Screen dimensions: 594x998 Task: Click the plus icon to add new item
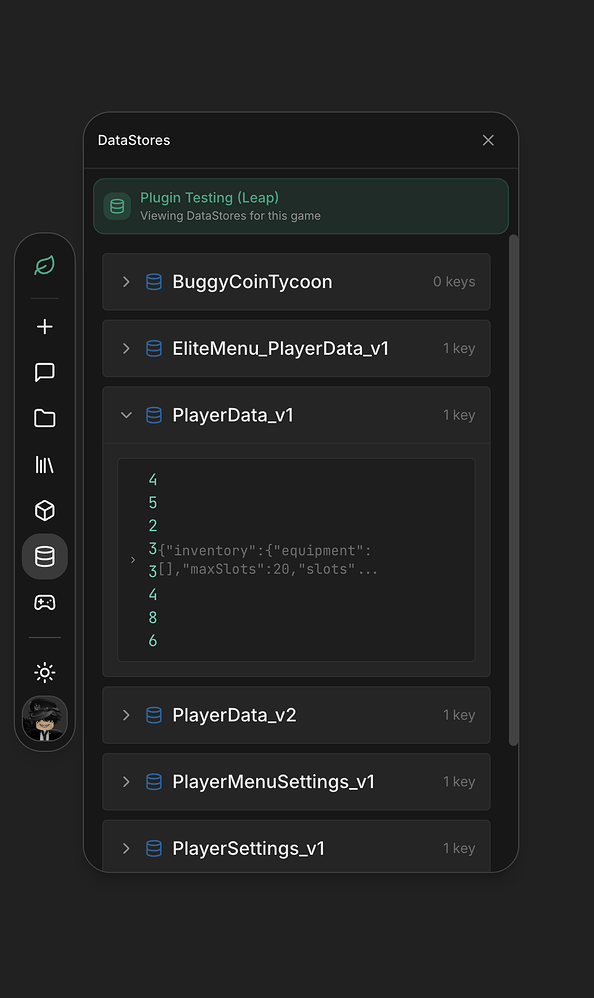click(x=44, y=326)
